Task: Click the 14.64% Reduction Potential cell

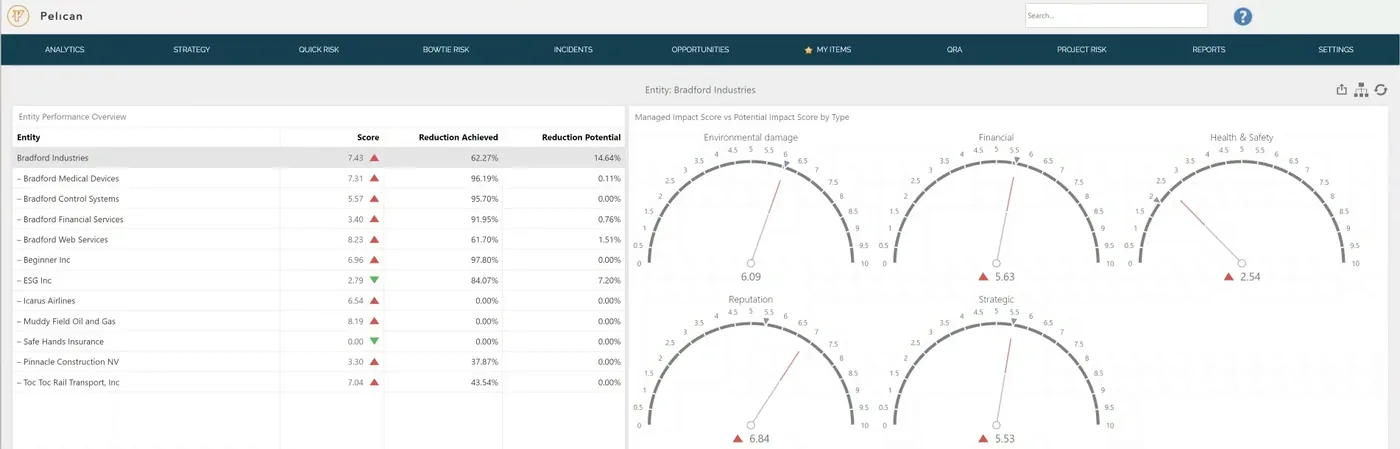Action: click(x=606, y=158)
